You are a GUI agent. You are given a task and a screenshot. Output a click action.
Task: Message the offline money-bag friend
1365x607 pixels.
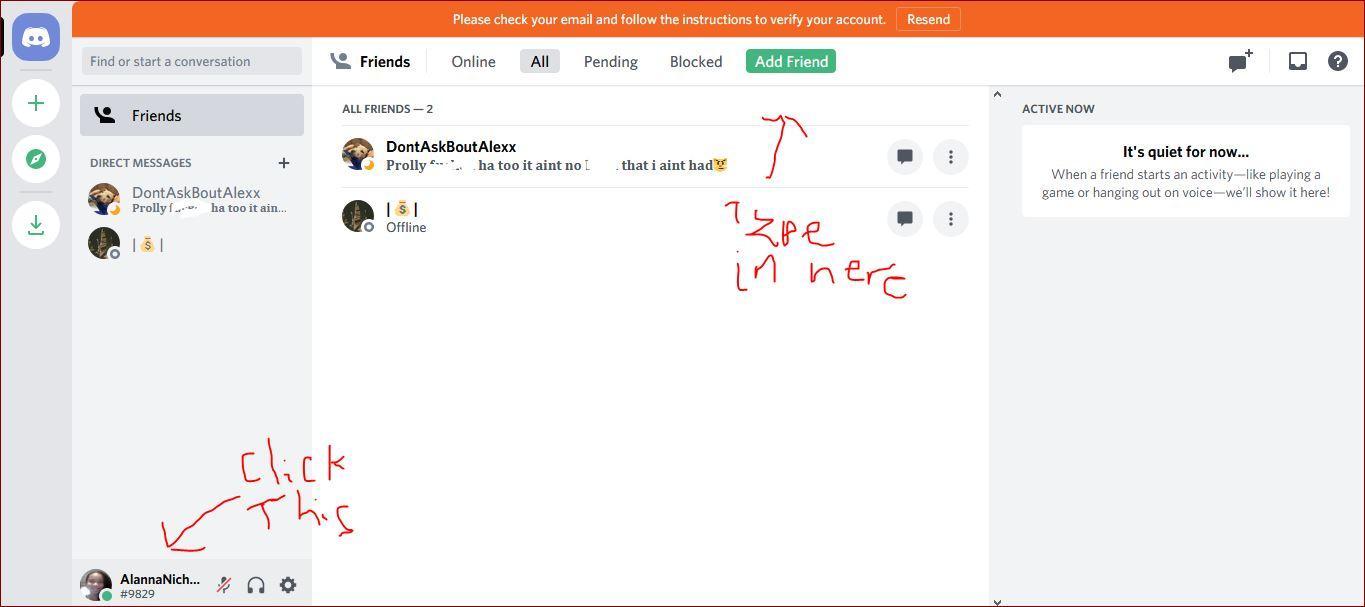click(905, 219)
